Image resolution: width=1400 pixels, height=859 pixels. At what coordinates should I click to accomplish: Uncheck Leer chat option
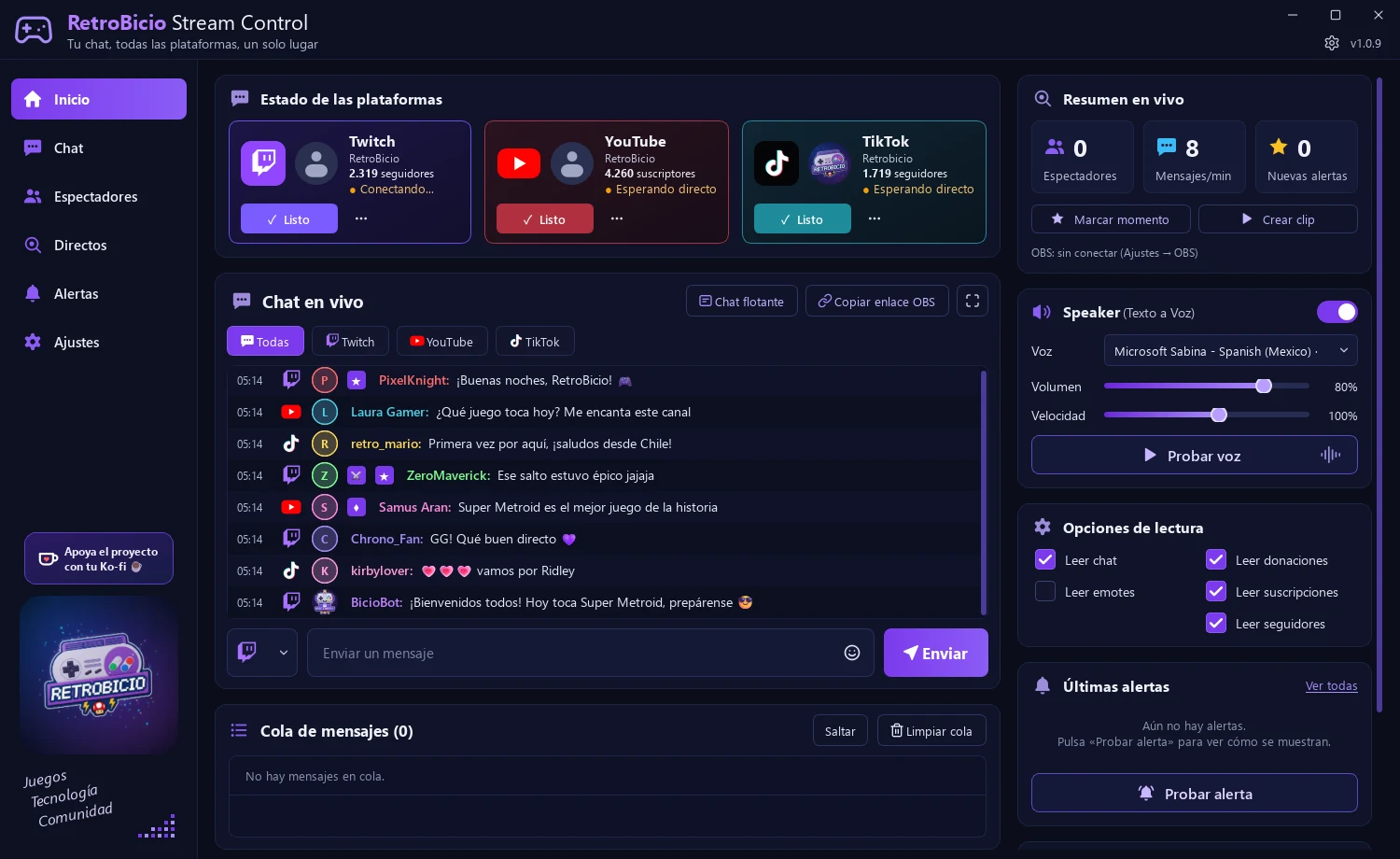pos(1045,559)
